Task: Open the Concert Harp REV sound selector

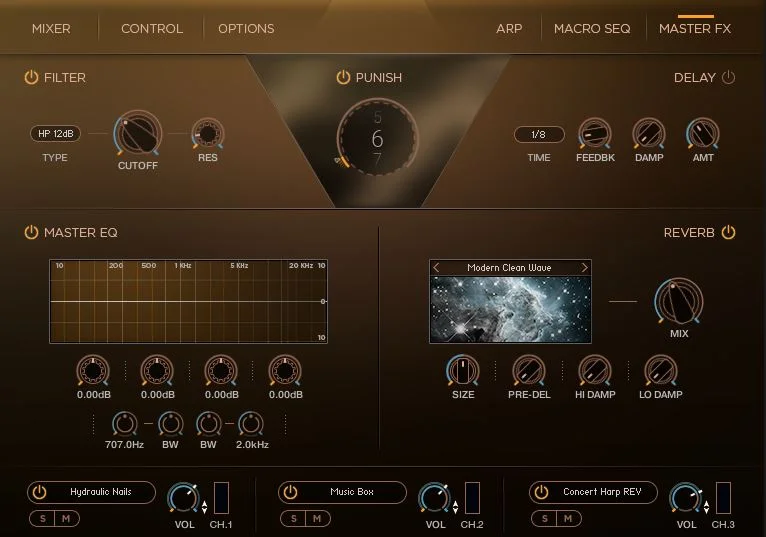Action: click(602, 492)
